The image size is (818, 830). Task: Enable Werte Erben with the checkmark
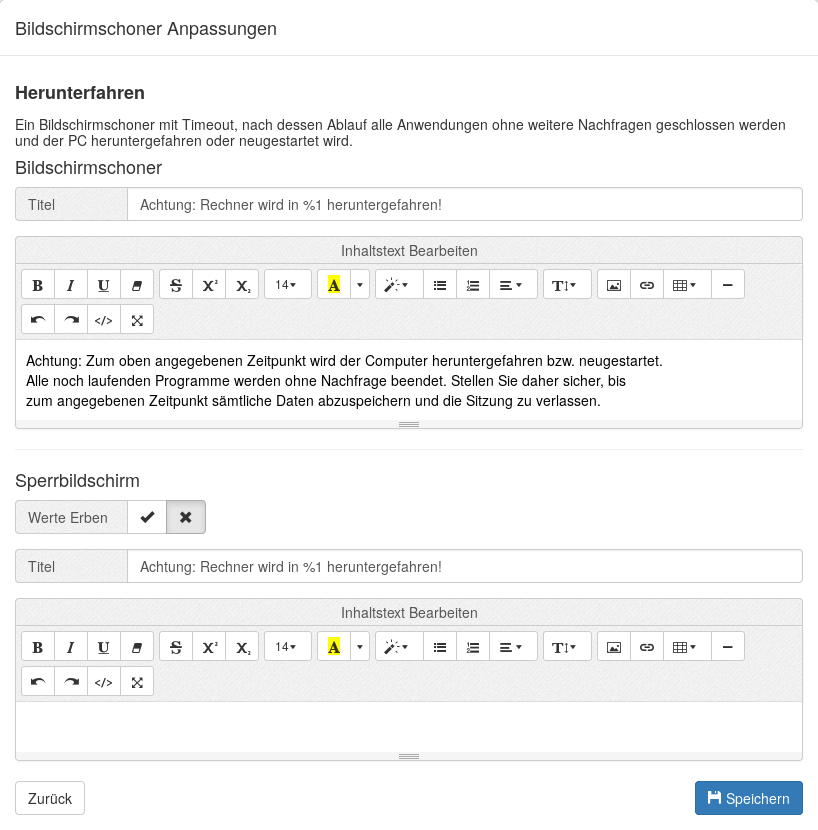click(x=146, y=517)
